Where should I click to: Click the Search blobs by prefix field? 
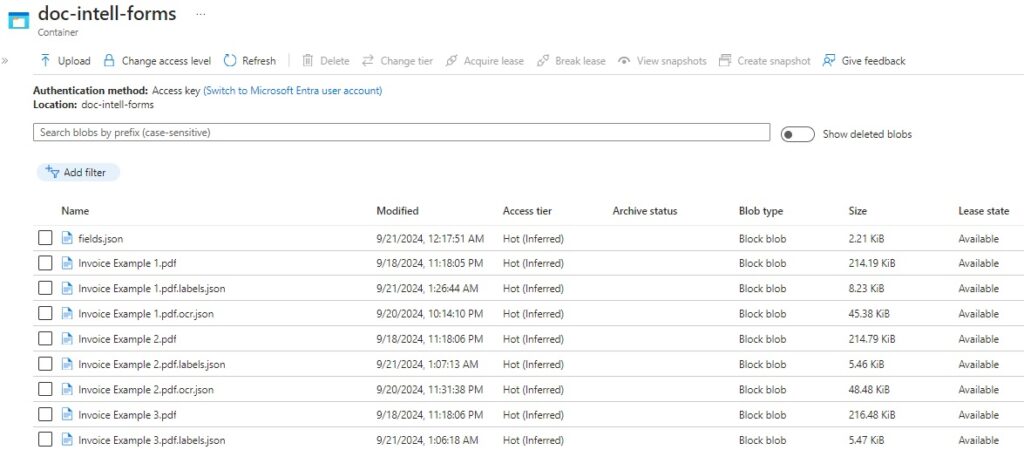[401, 132]
